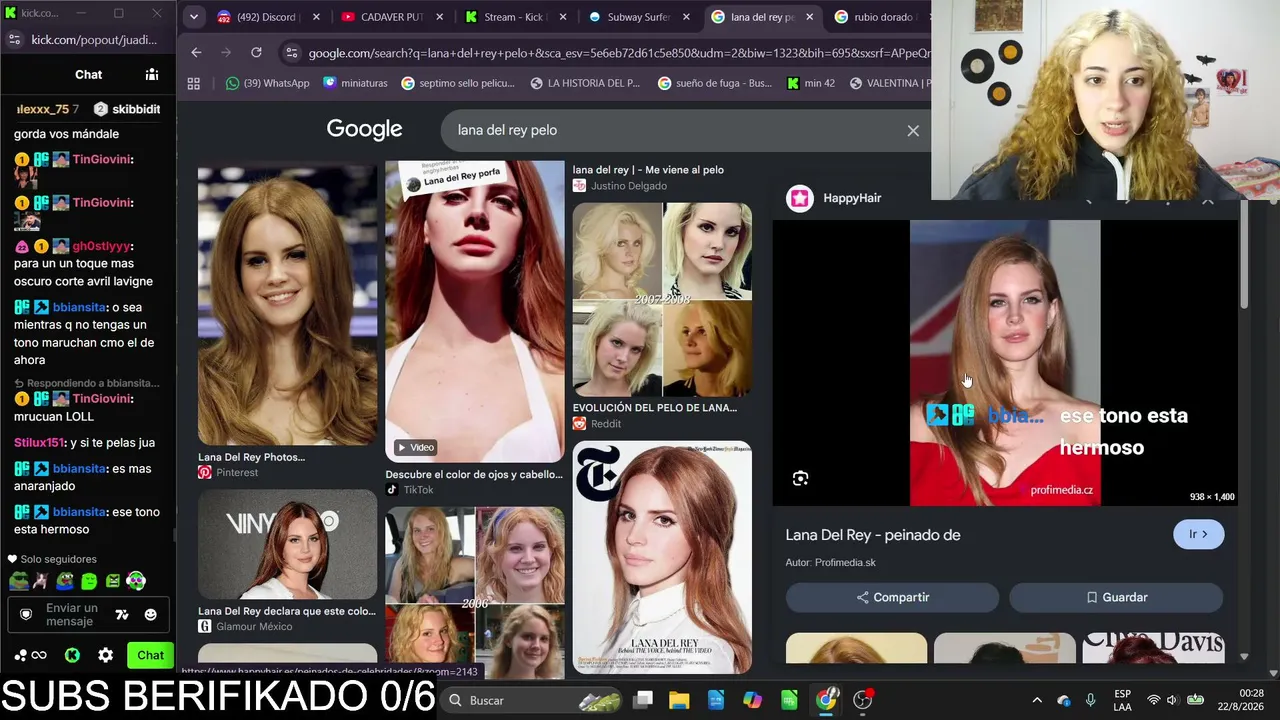Open HappyHair source link in preview
1280x720 pixels.
(834, 198)
